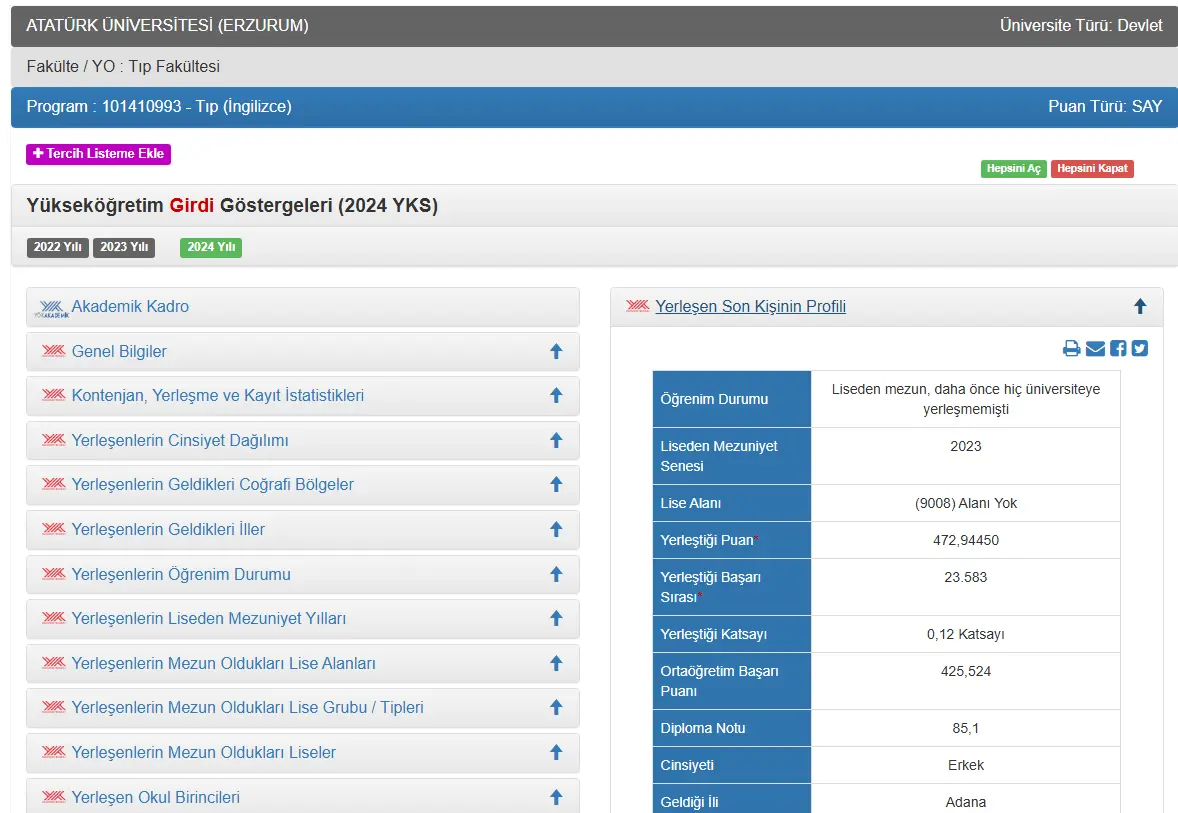Screen dimensions: 1178x813
Task: Click Yerleştiği Katsayı value 0,12 Katsayı
Action: tap(965, 634)
